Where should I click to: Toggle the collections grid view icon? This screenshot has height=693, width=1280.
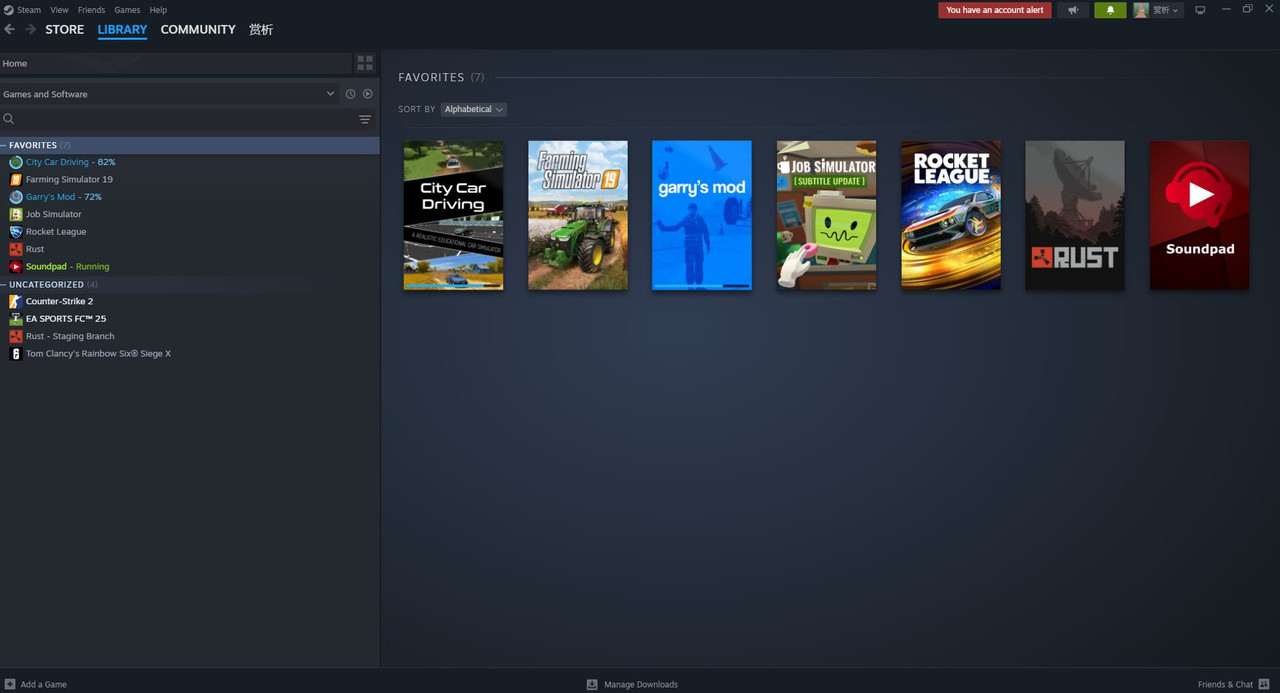365,63
